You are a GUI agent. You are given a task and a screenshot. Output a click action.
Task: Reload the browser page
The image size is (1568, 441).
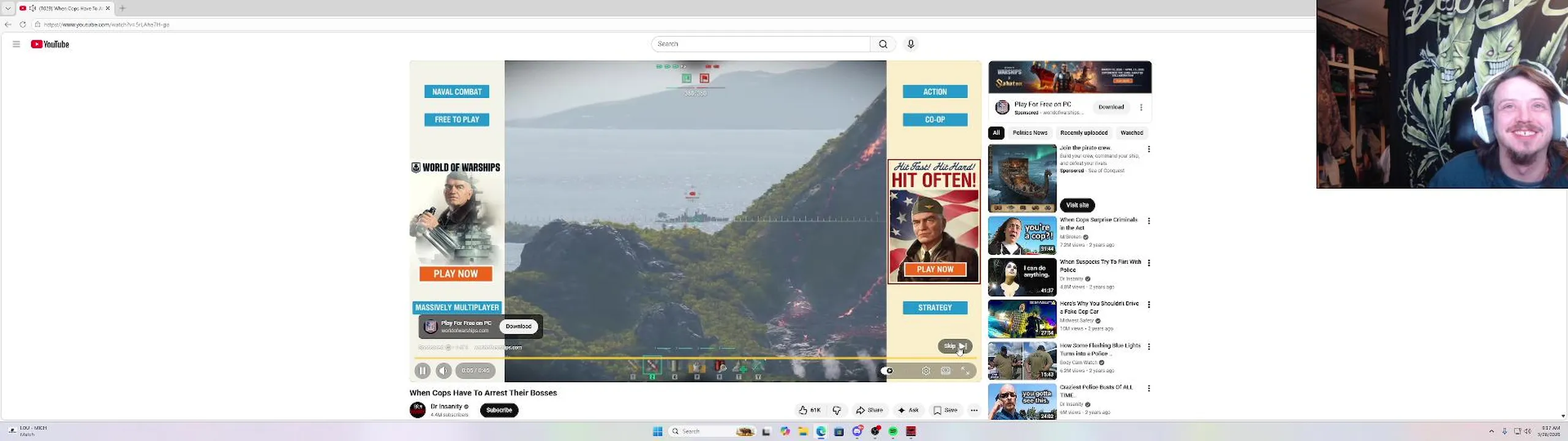[x=23, y=24]
